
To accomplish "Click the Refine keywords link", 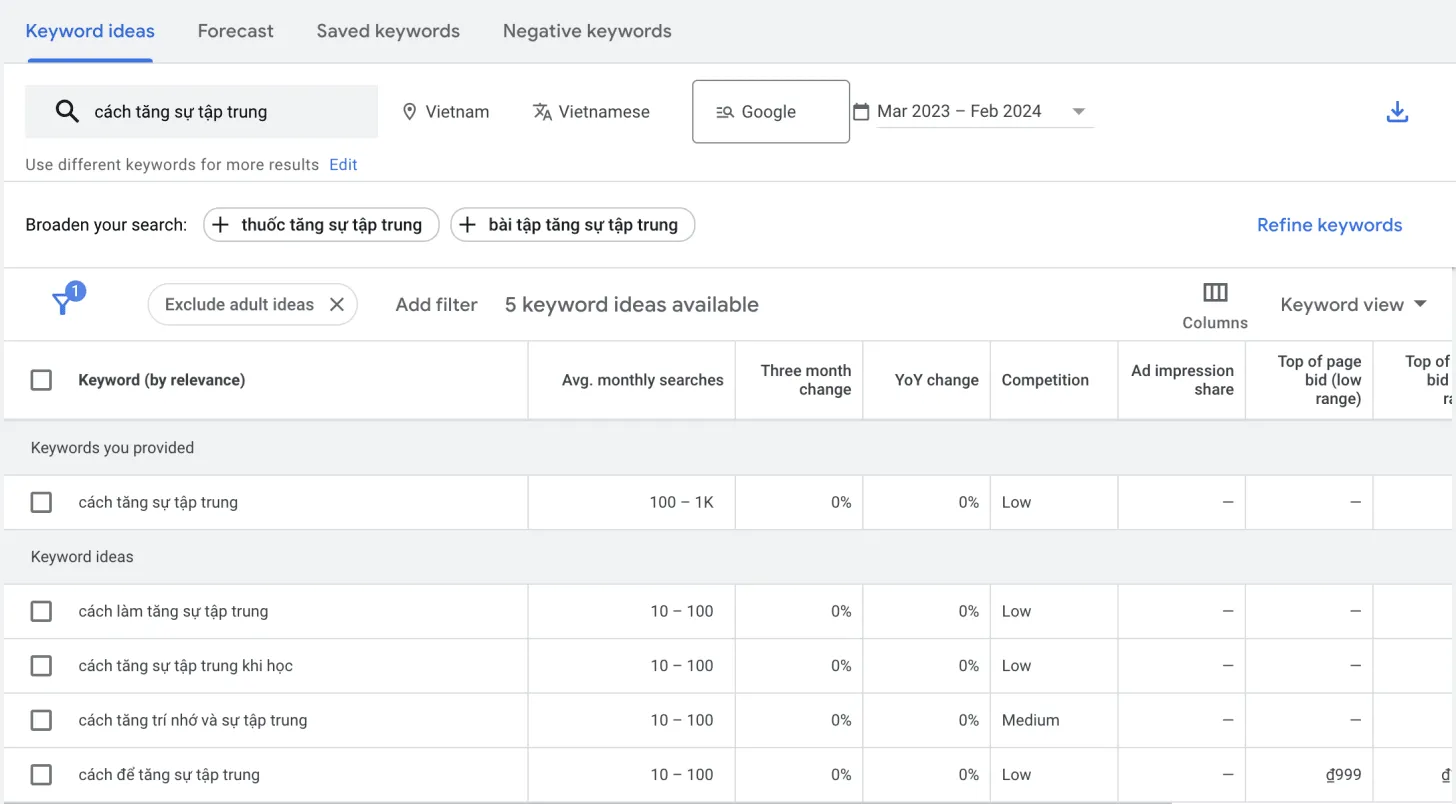I will (x=1329, y=224).
